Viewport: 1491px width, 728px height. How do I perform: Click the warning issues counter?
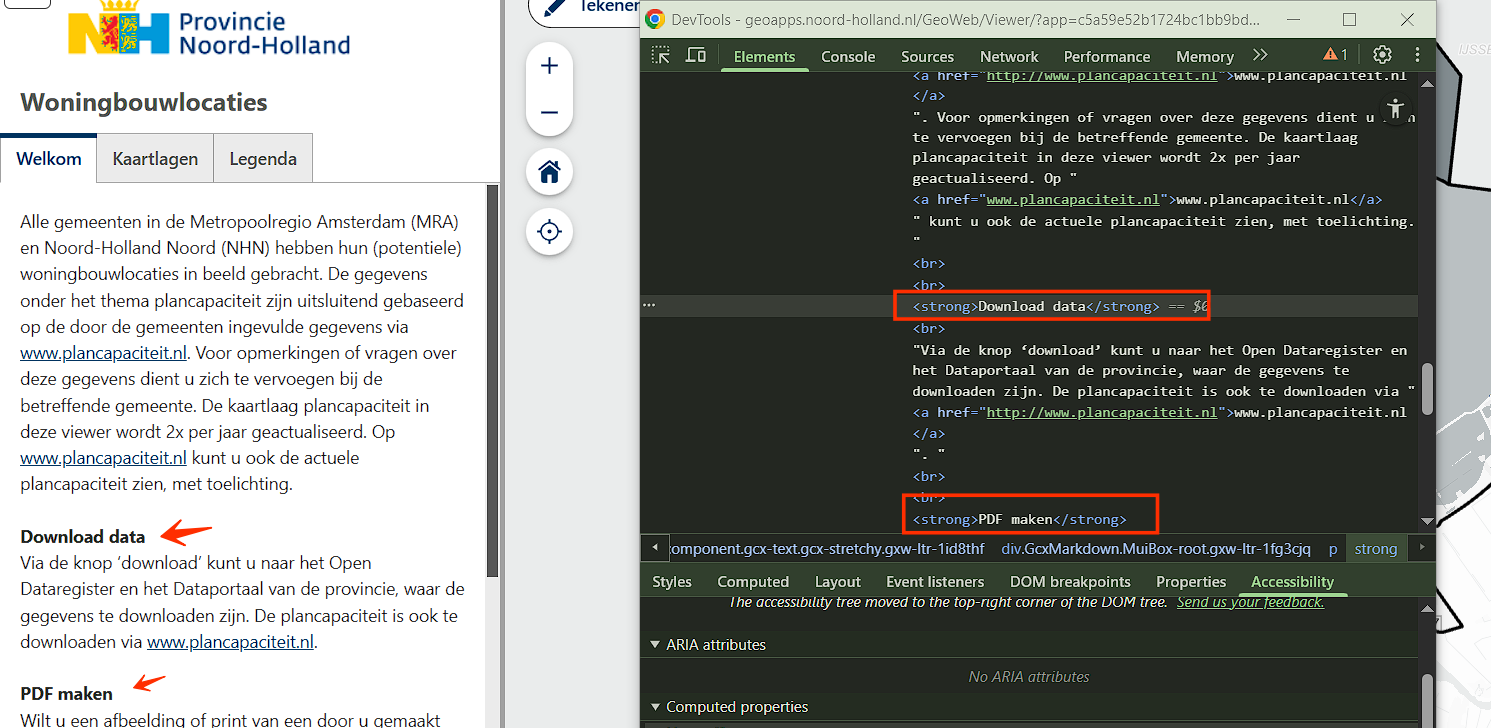click(x=1335, y=55)
